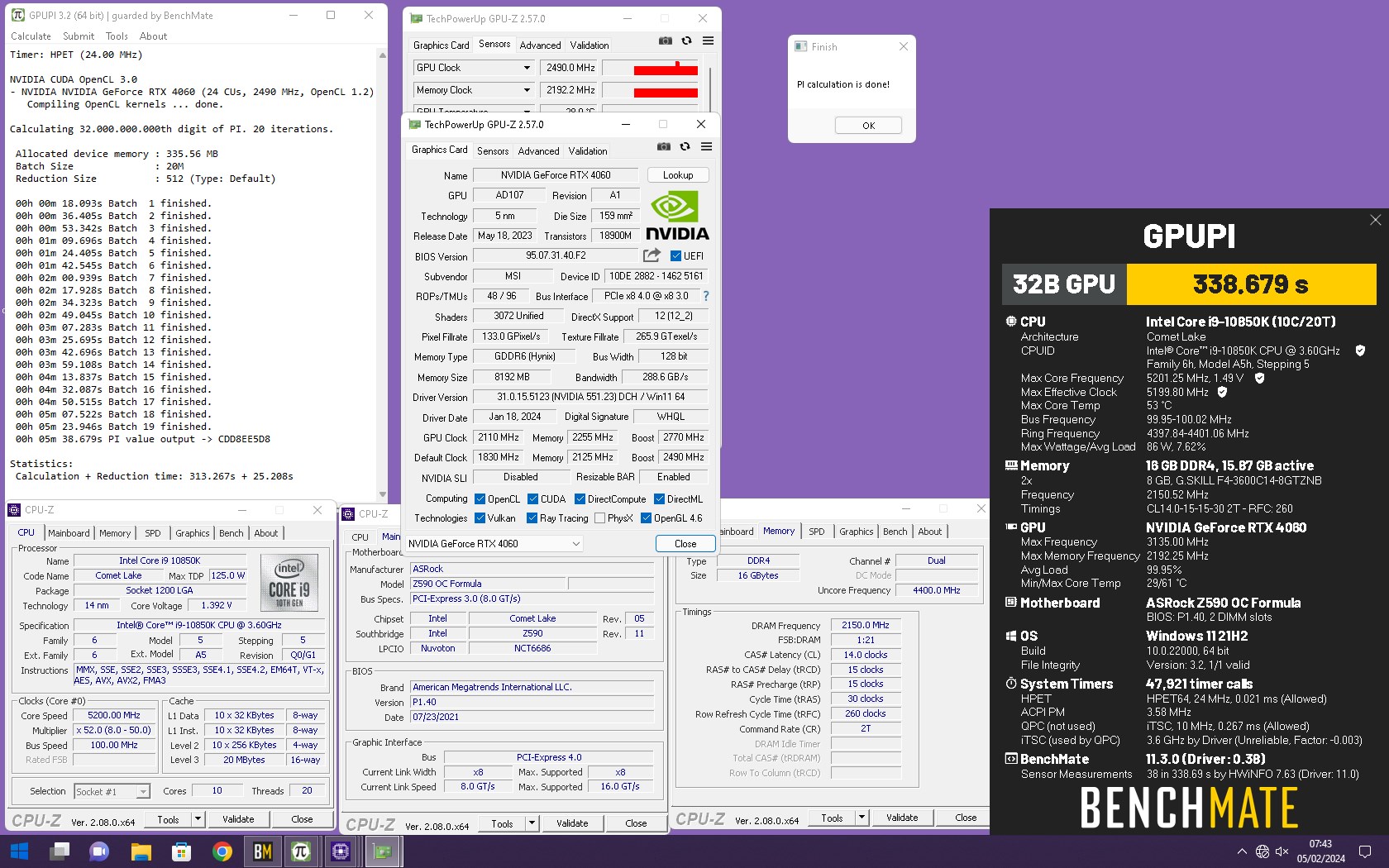Open SPD tab in right CPU-Z window
This screenshot has height=868, width=1389.
(817, 532)
